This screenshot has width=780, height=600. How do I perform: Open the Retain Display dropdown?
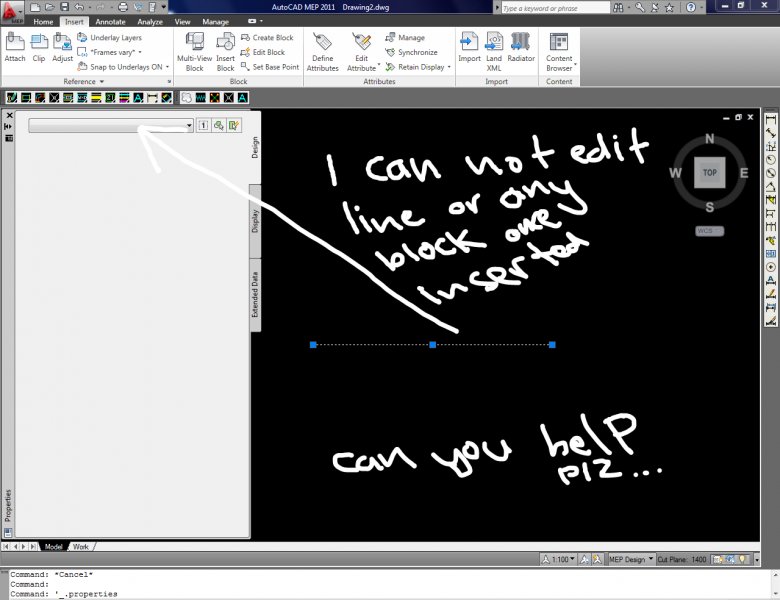point(418,67)
